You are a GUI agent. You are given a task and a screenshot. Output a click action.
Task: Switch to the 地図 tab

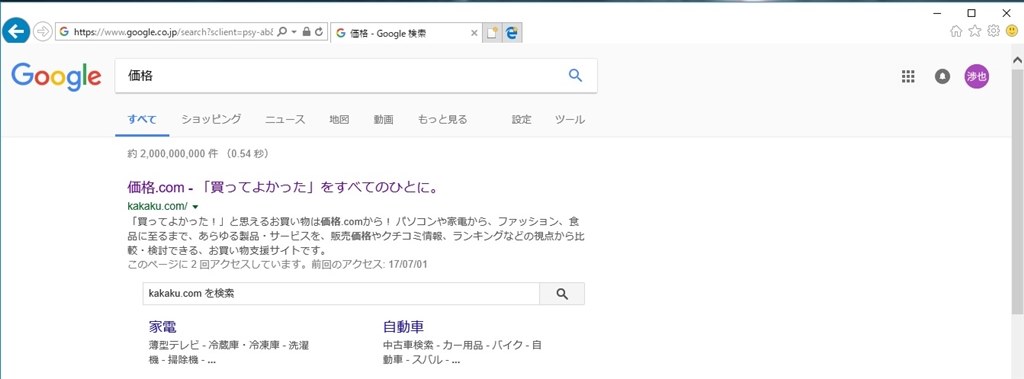click(x=340, y=120)
